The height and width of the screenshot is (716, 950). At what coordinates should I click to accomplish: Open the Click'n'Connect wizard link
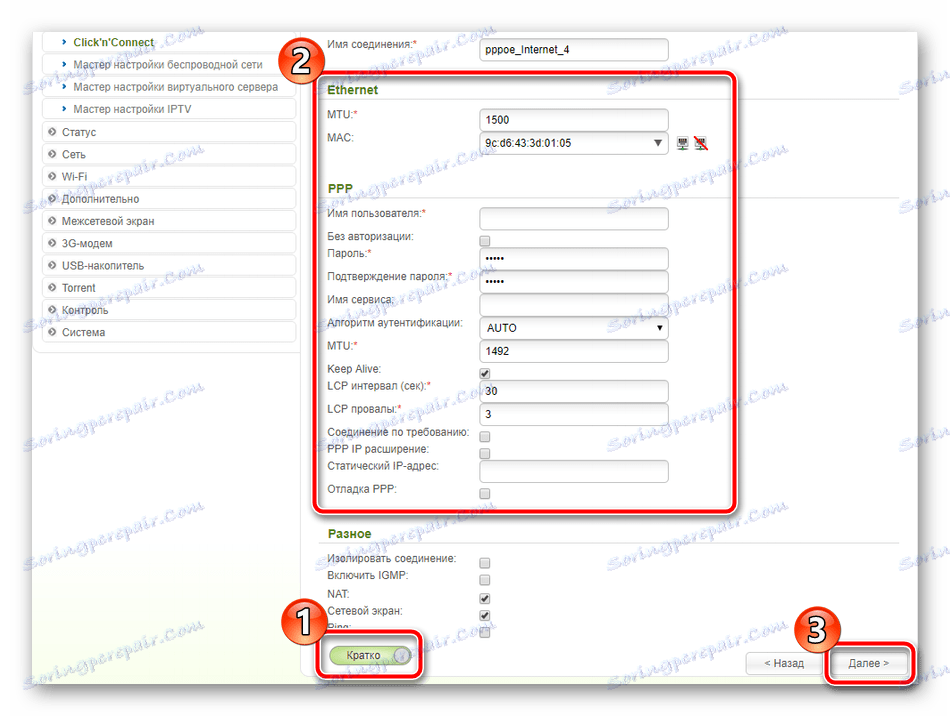point(113,42)
